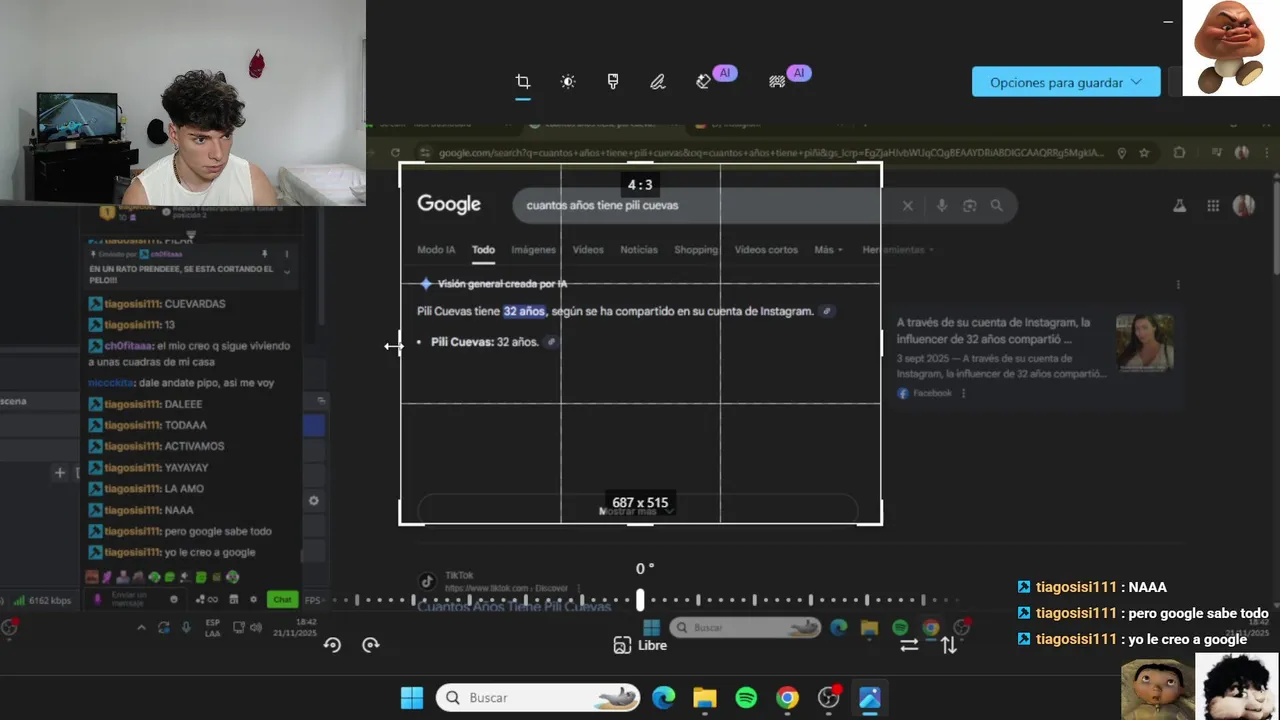Click the taskbar Buscar search box
Screen dimensions: 1280x720
tap(538, 698)
